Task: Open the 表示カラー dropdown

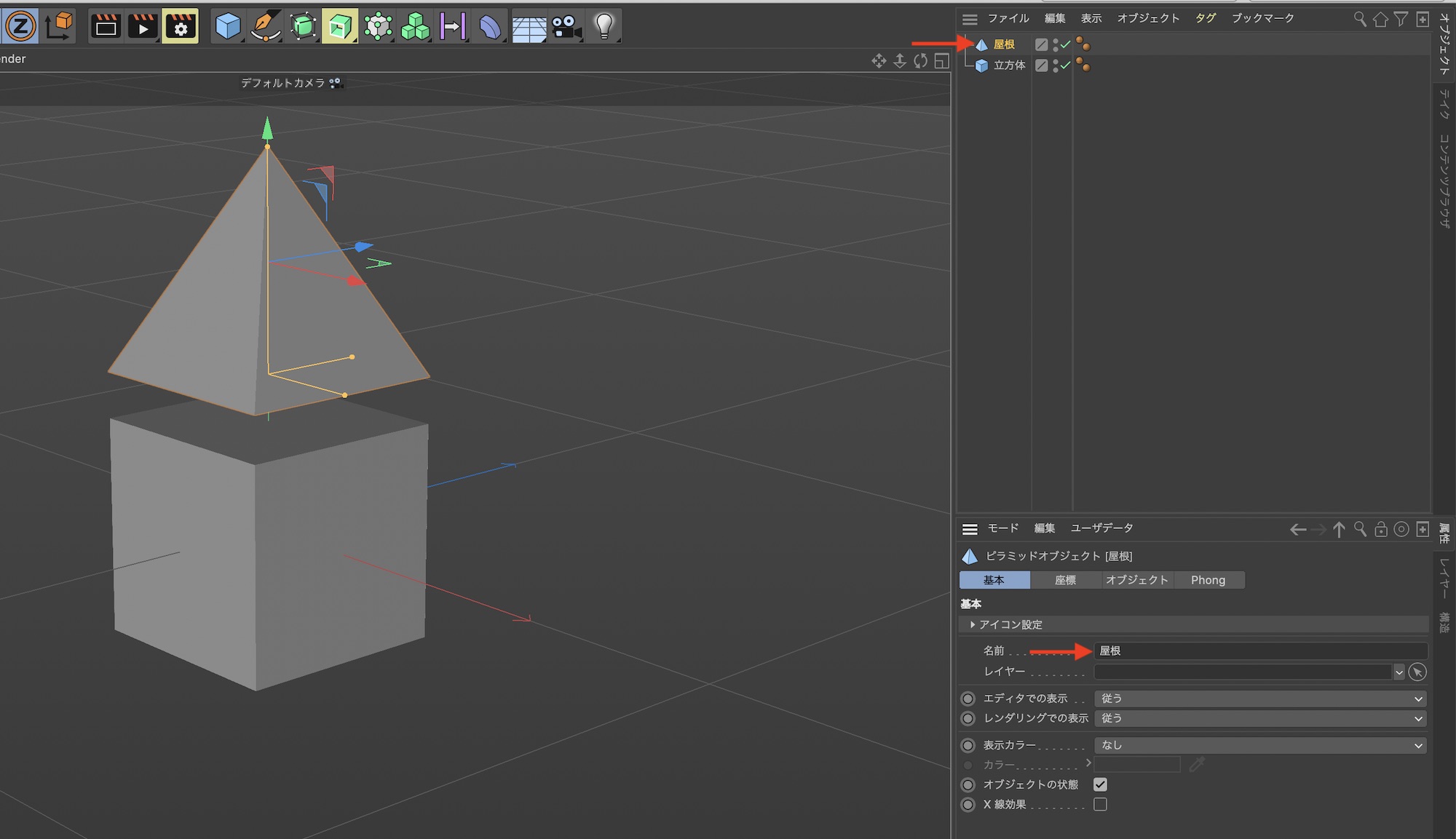Action: click(x=1260, y=745)
